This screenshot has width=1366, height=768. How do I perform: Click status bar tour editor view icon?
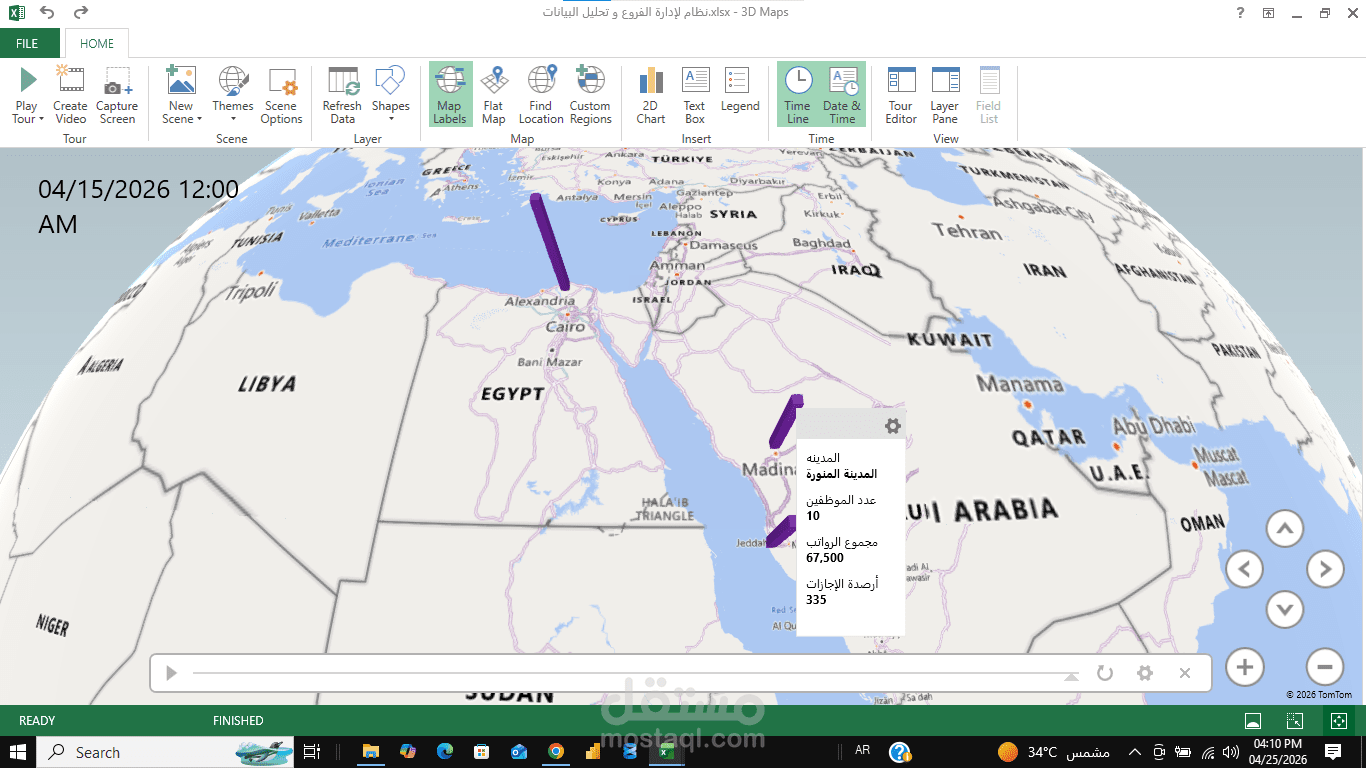click(x=1252, y=720)
